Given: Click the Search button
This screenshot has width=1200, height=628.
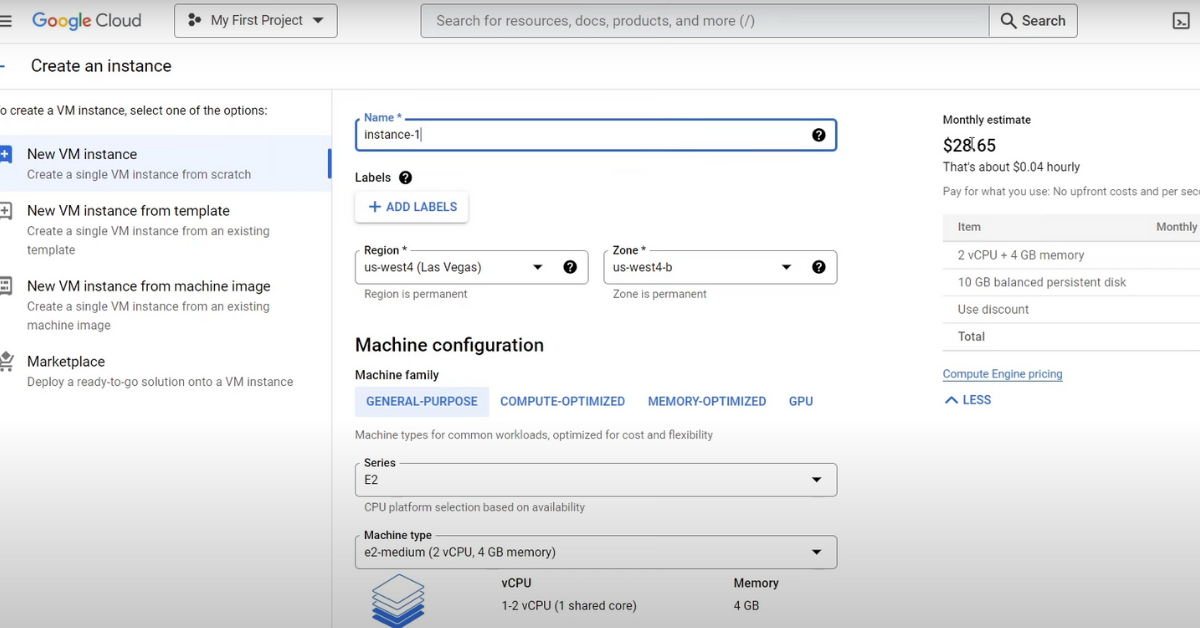Looking at the screenshot, I should 1033,20.
